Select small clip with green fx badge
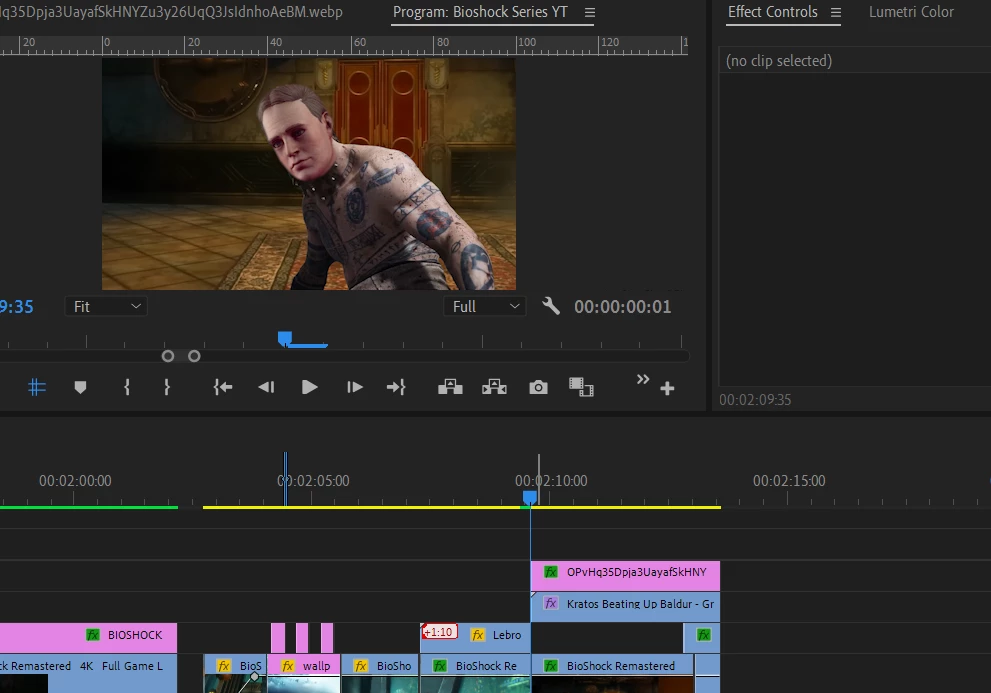The image size is (991, 693). [702, 637]
